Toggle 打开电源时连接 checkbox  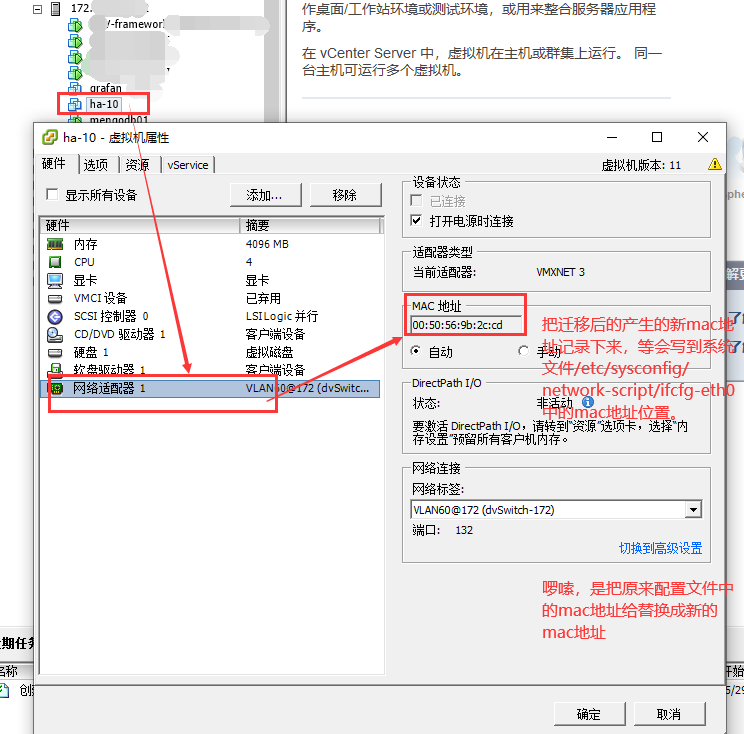click(416, 221)
